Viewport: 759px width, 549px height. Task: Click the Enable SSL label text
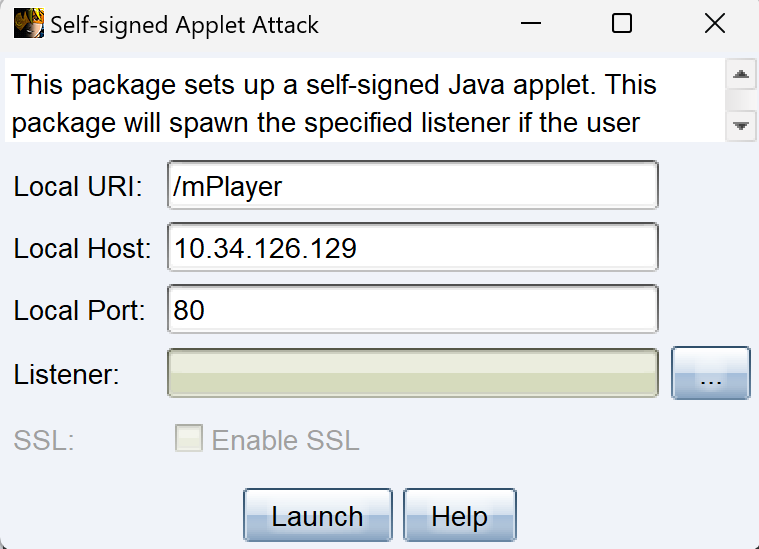pos(286,440)
